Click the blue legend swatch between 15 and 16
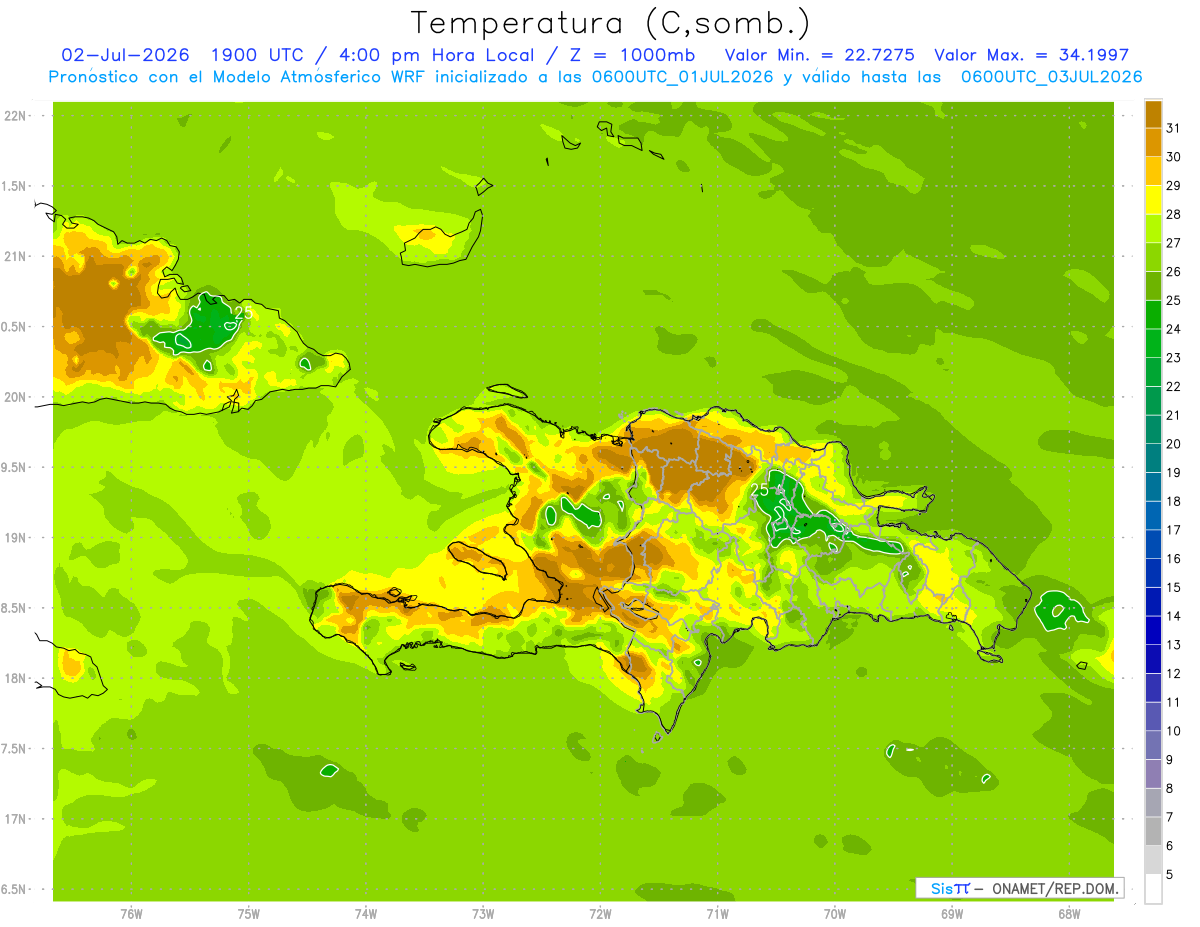1200x927 pixels. pos(1153,574)
